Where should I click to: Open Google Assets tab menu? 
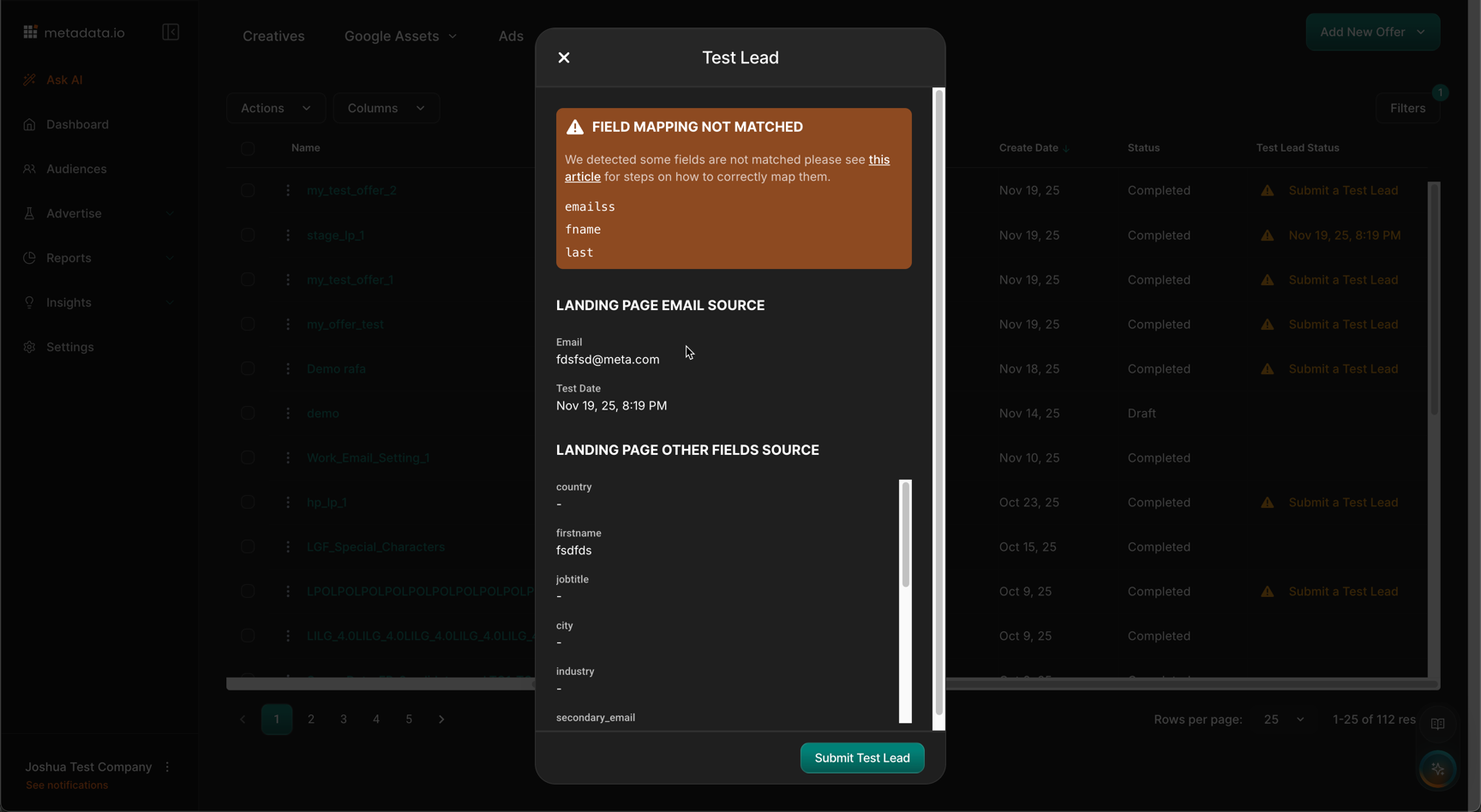coord(400,36)
